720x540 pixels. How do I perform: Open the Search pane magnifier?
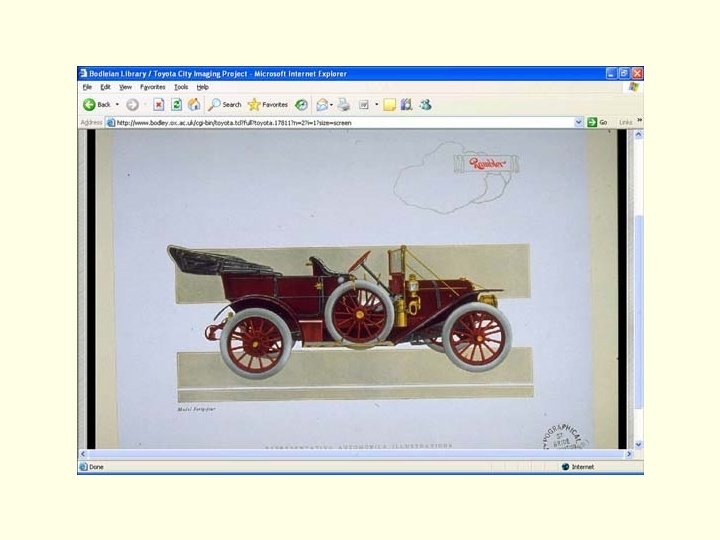point(225,105)
